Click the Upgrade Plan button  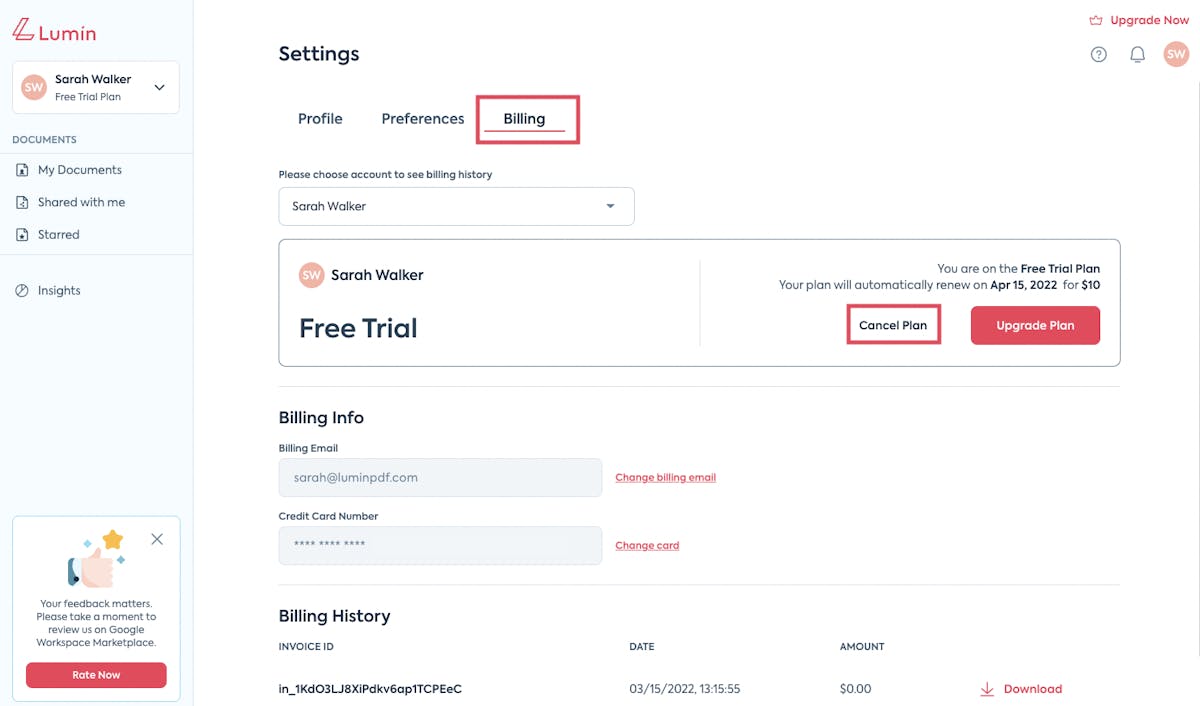click(x=1035, y=325)
